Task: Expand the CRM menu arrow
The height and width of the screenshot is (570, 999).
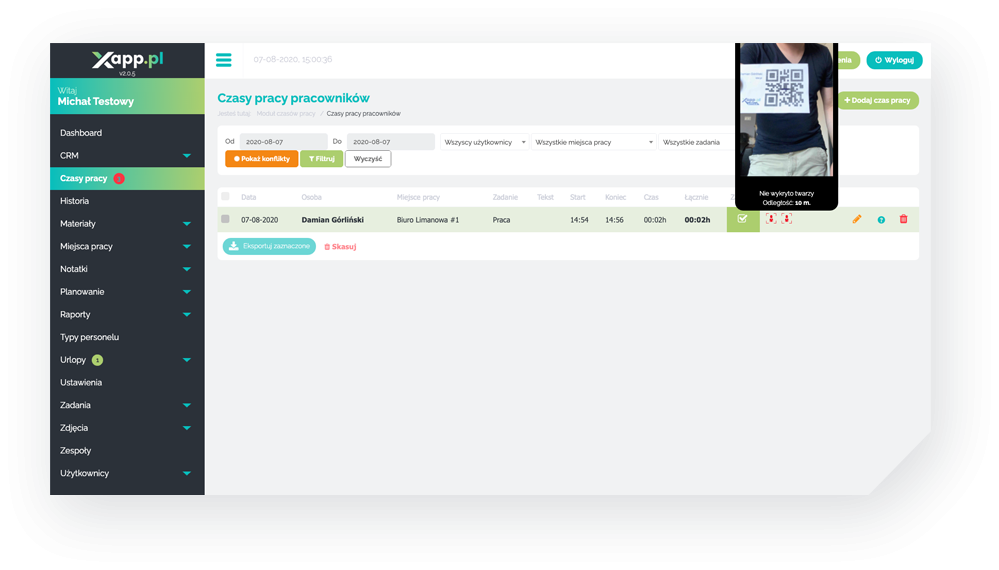Action: (187, 155)
